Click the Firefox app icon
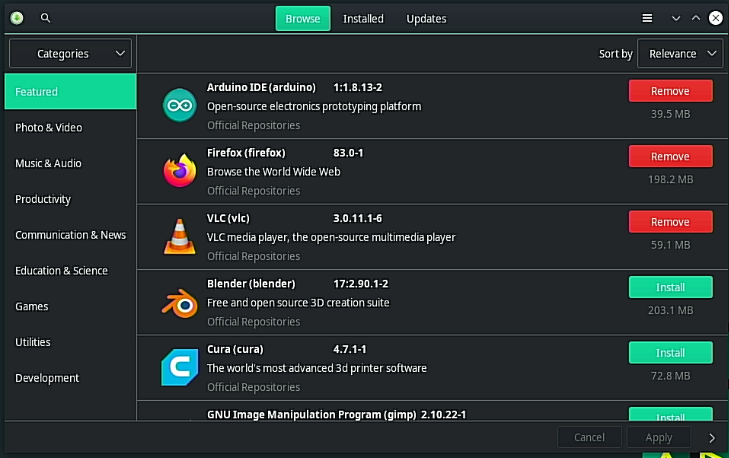This screenshot has width=729, height=458. (179, 171)
